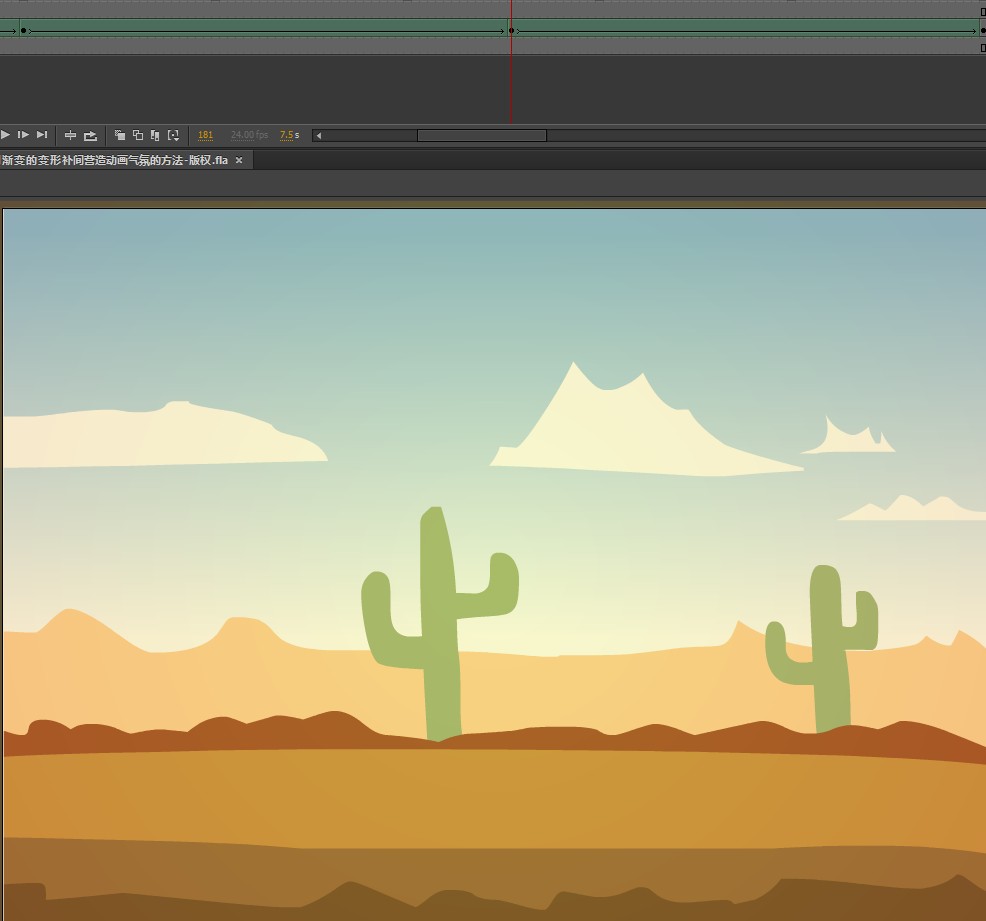Enable Onion Skin Outlines
The width and height of the screenshot is (986, 921).
138,135
